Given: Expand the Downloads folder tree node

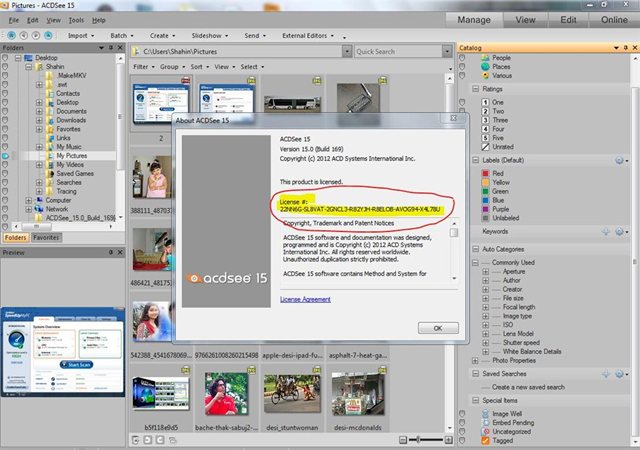Looking at the screenshot, I should [39, 120].
